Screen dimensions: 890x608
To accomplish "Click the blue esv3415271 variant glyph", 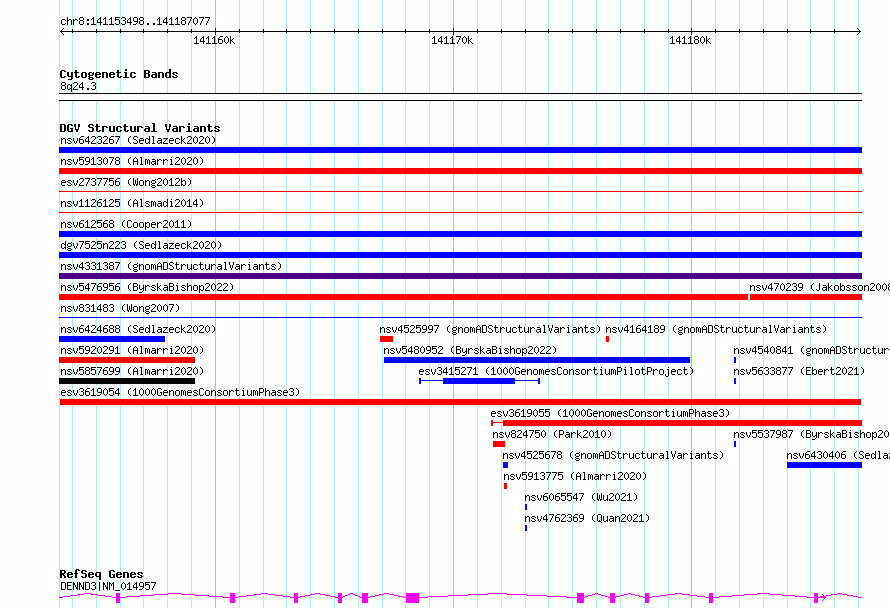I will point(479,381).
